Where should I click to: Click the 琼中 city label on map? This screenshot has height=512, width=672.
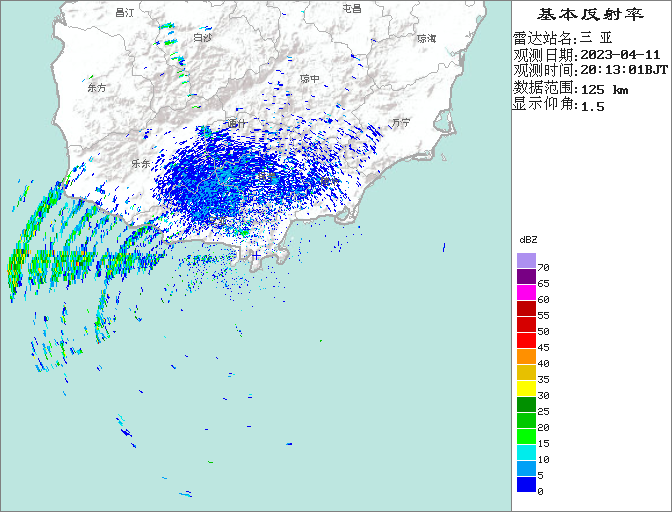point(310,79)
